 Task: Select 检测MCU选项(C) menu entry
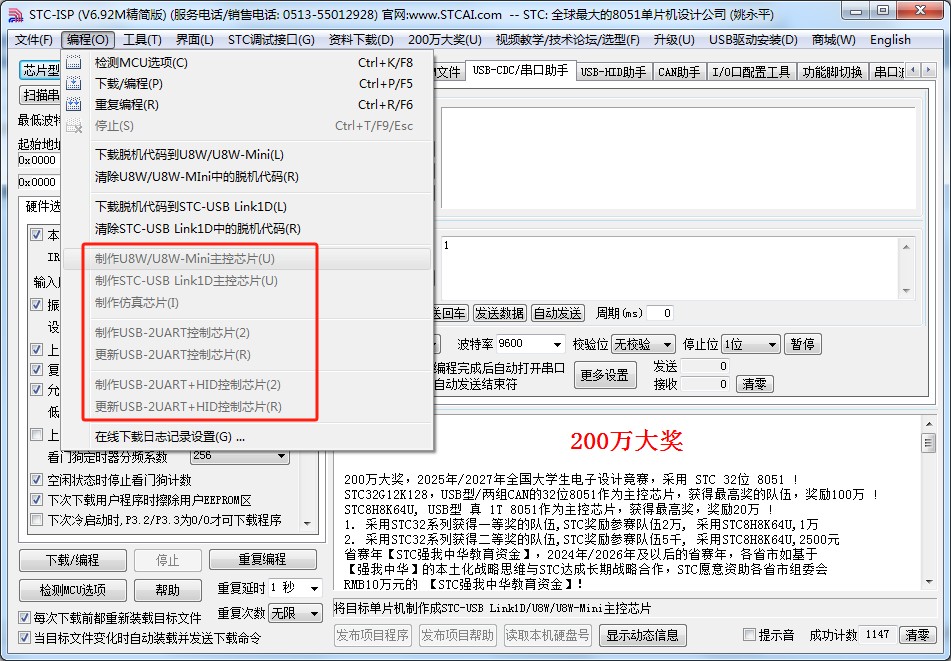click(247, 62)
